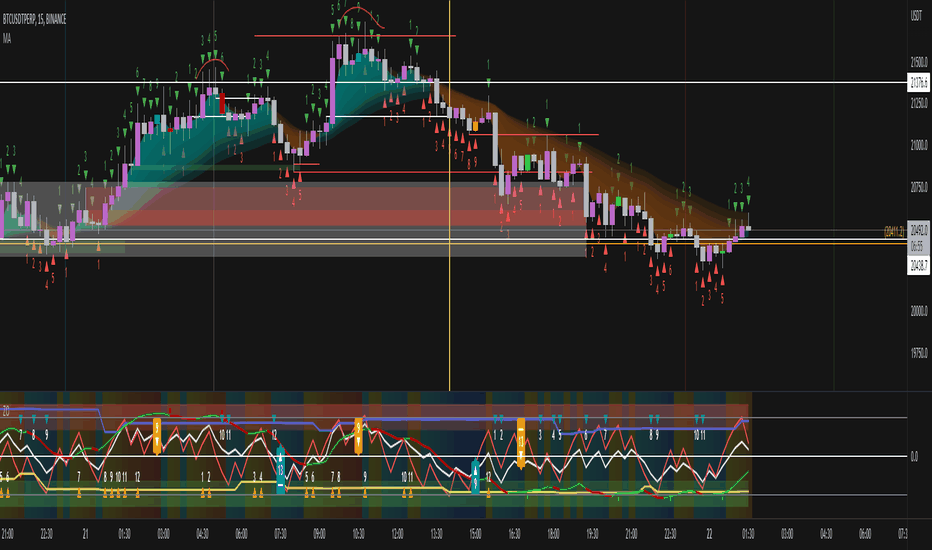Click the 0.0 oscillator scale label
This screenshot has height=550, width=932.
pos(914,457)
